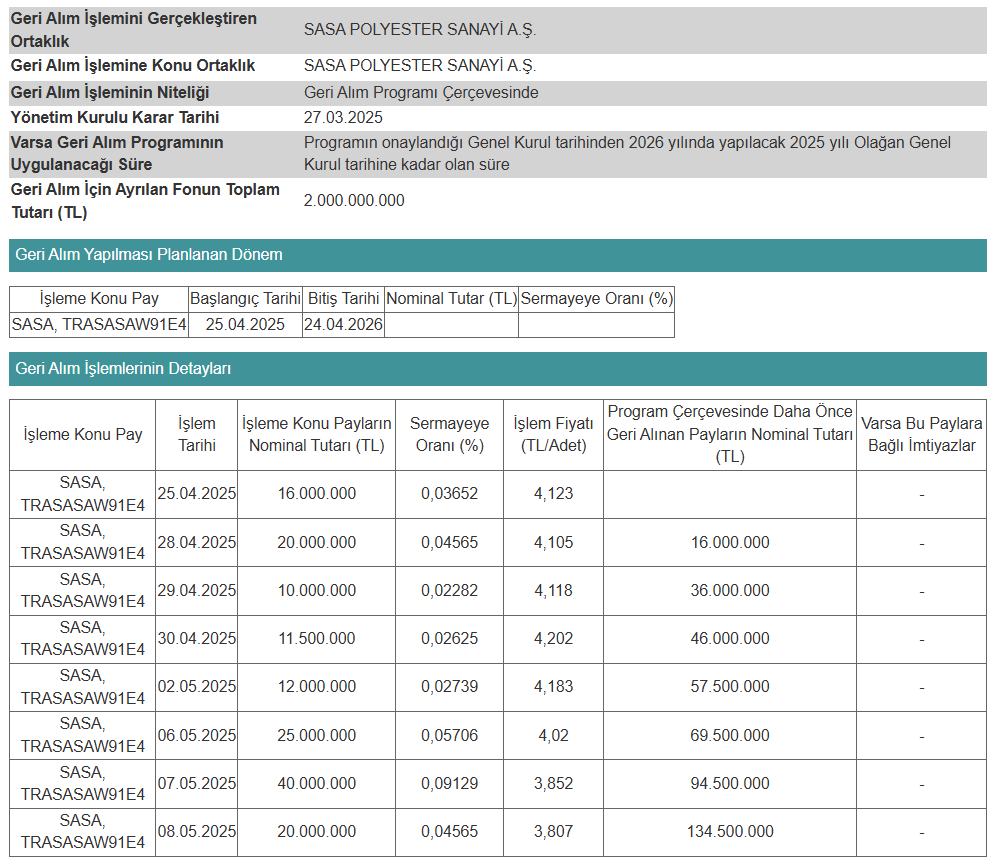Click the price value 4,105
This screenshot has height=863, width=992.
tap(553, 543)
